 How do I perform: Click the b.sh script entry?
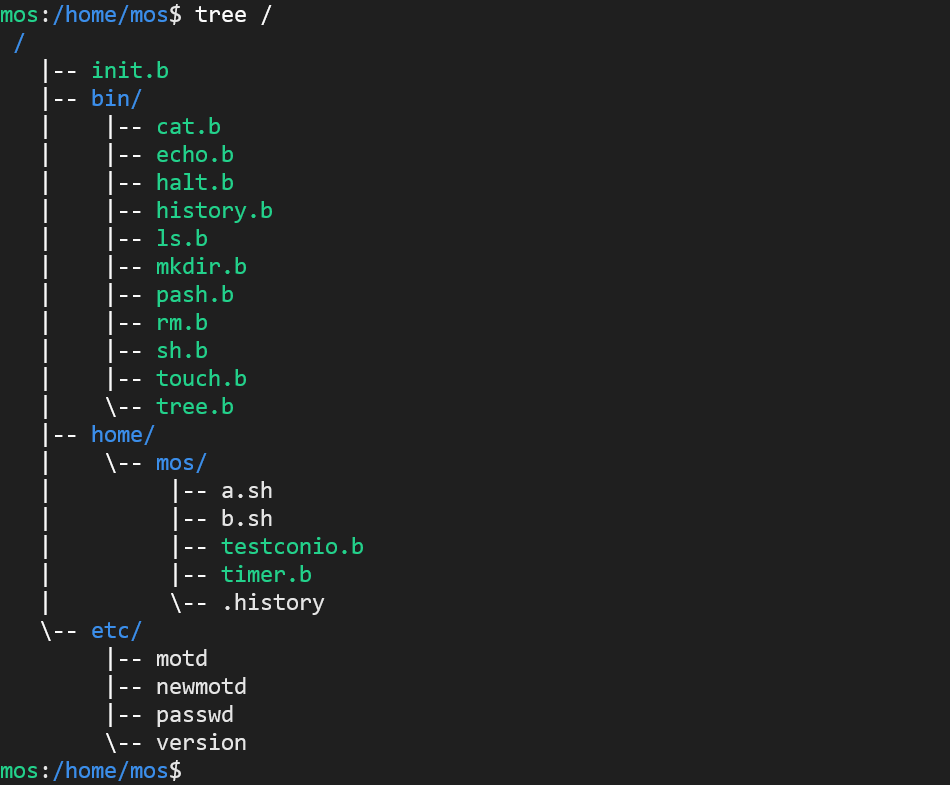[x=246, y=518]
